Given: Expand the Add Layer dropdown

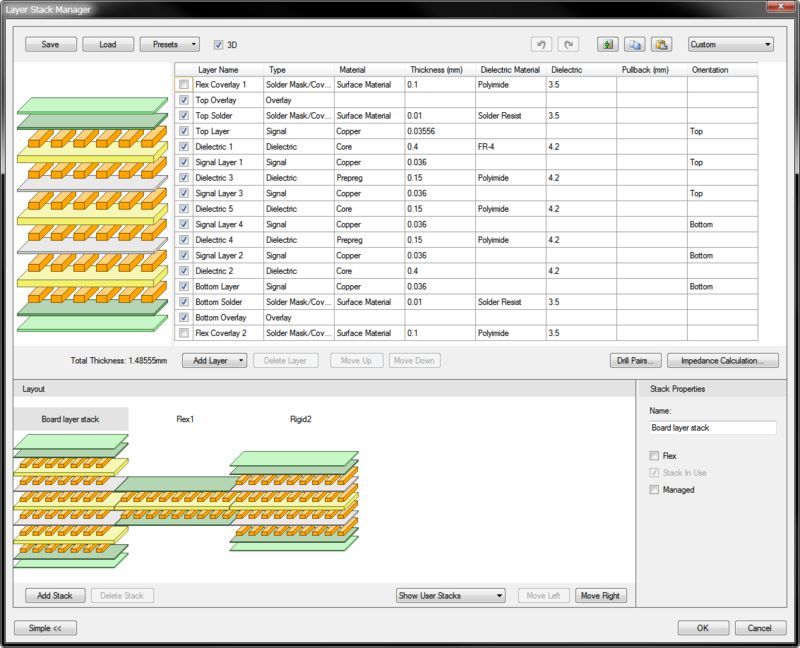Looking at the screenshot, I should tap(215, 361).
